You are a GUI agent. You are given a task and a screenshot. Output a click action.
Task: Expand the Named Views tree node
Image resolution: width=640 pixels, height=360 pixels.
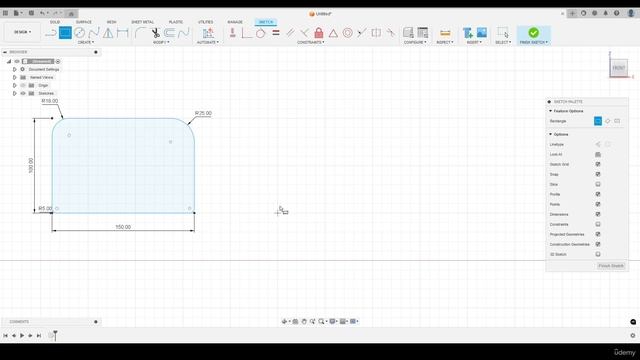tap(15, 78)
